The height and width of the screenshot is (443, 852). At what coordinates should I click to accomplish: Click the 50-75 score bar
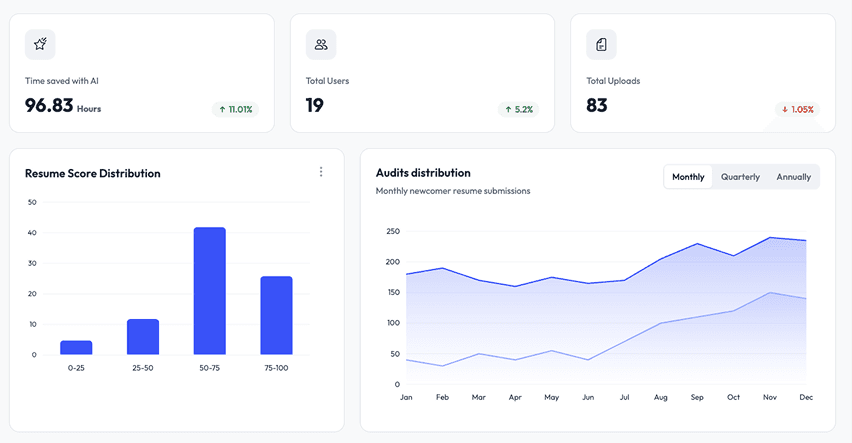[210, 291]
